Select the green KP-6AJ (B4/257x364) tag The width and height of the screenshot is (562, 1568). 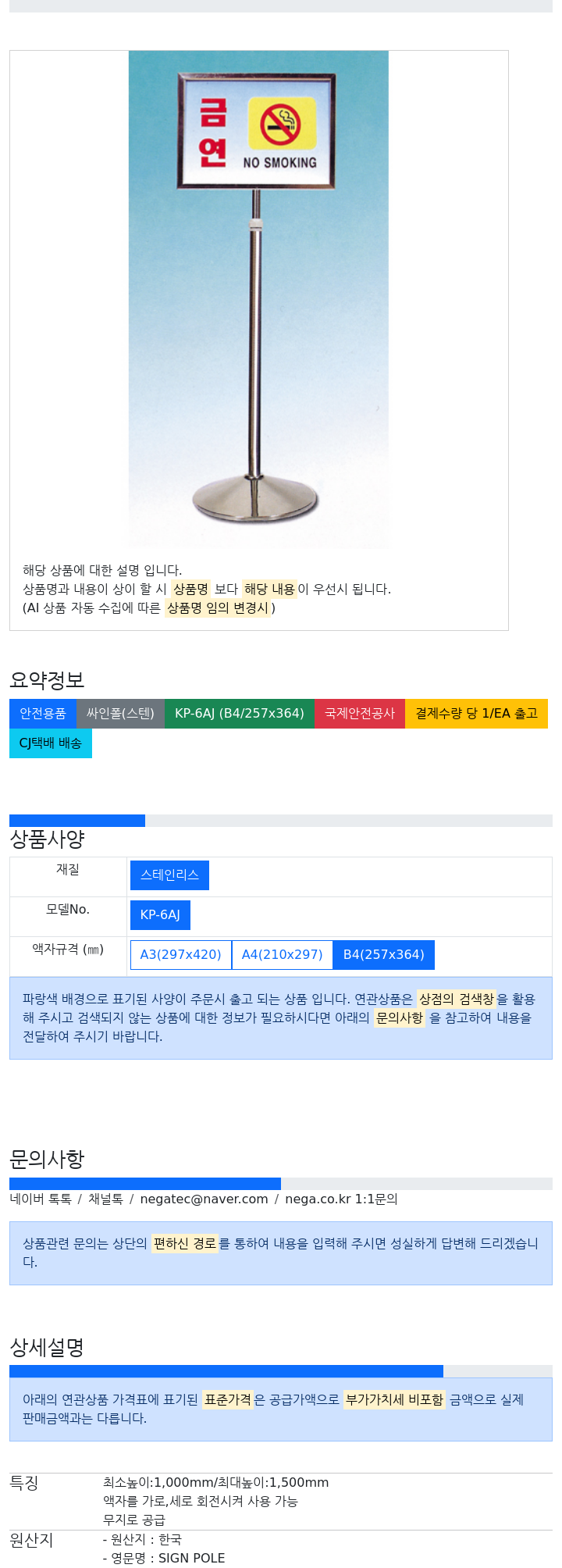[x=240, y=714]
